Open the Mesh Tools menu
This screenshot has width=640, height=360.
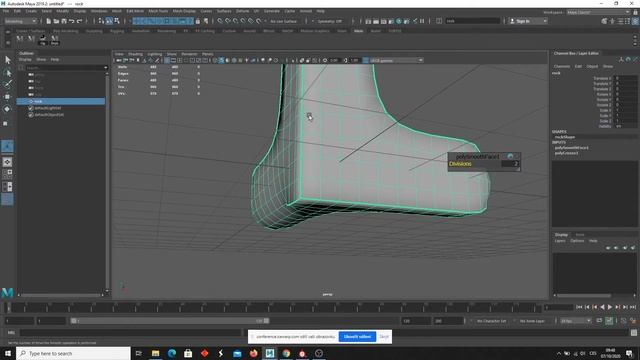[x=158, y=11]
